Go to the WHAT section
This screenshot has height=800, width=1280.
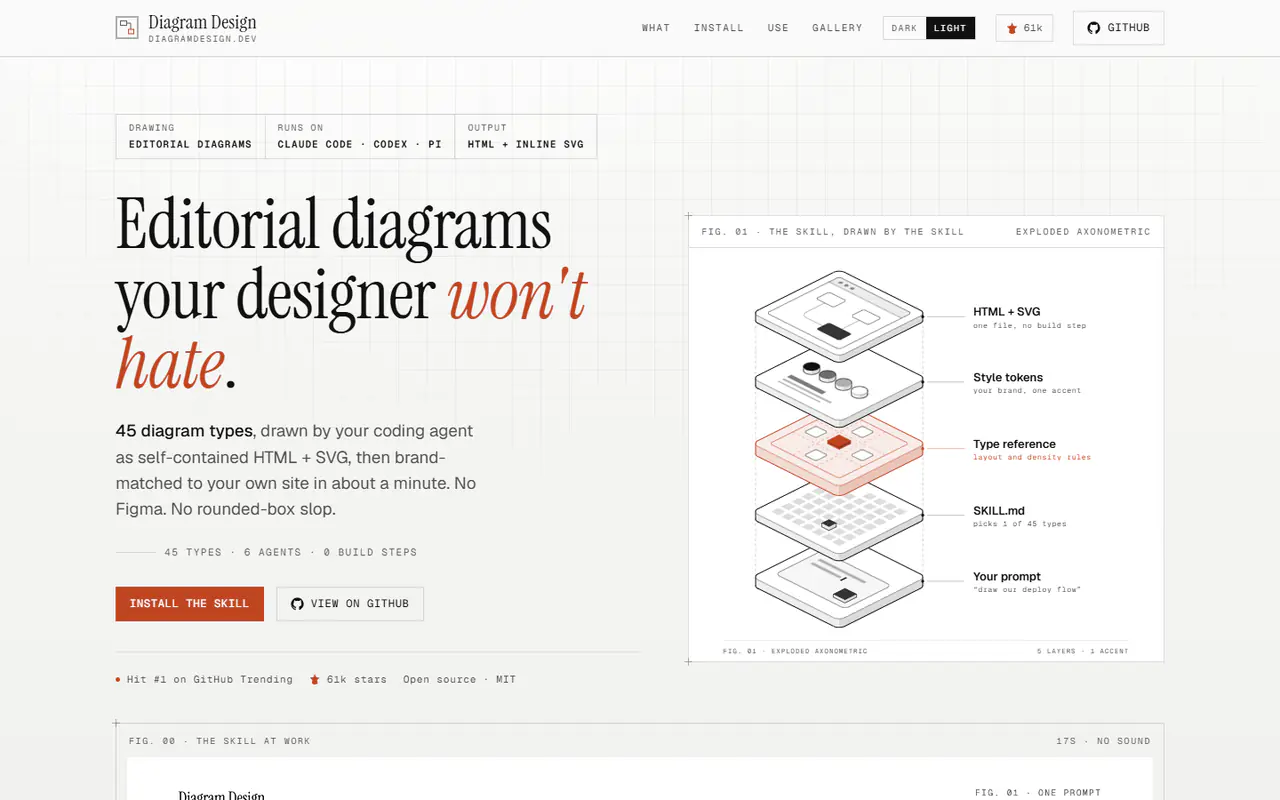[656, 28]
